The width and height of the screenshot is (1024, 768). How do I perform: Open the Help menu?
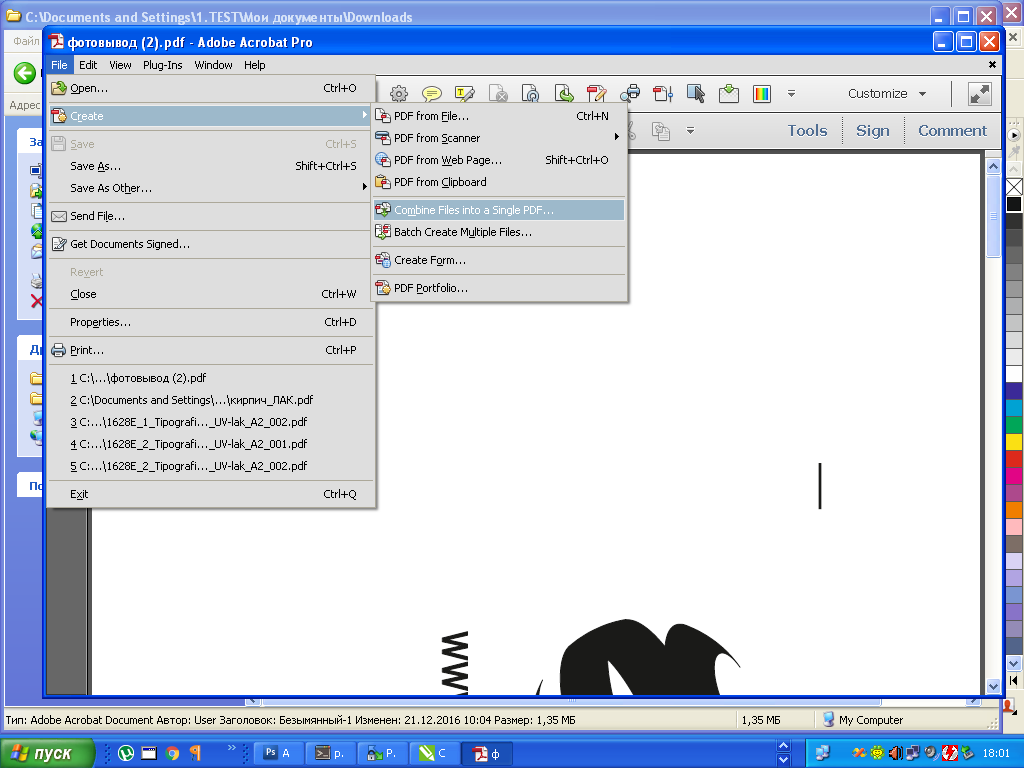[255, 65]
